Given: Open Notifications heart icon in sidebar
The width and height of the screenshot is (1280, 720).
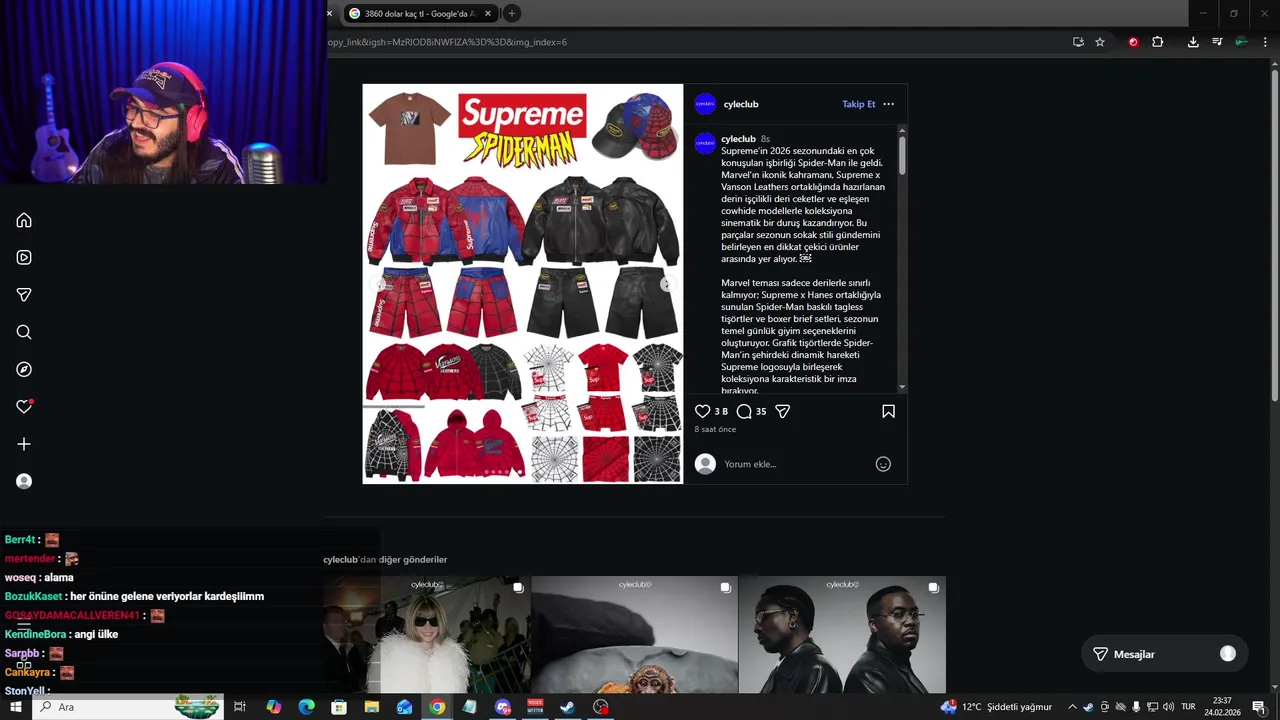Looking at the screenshot, I should (24, 407).
